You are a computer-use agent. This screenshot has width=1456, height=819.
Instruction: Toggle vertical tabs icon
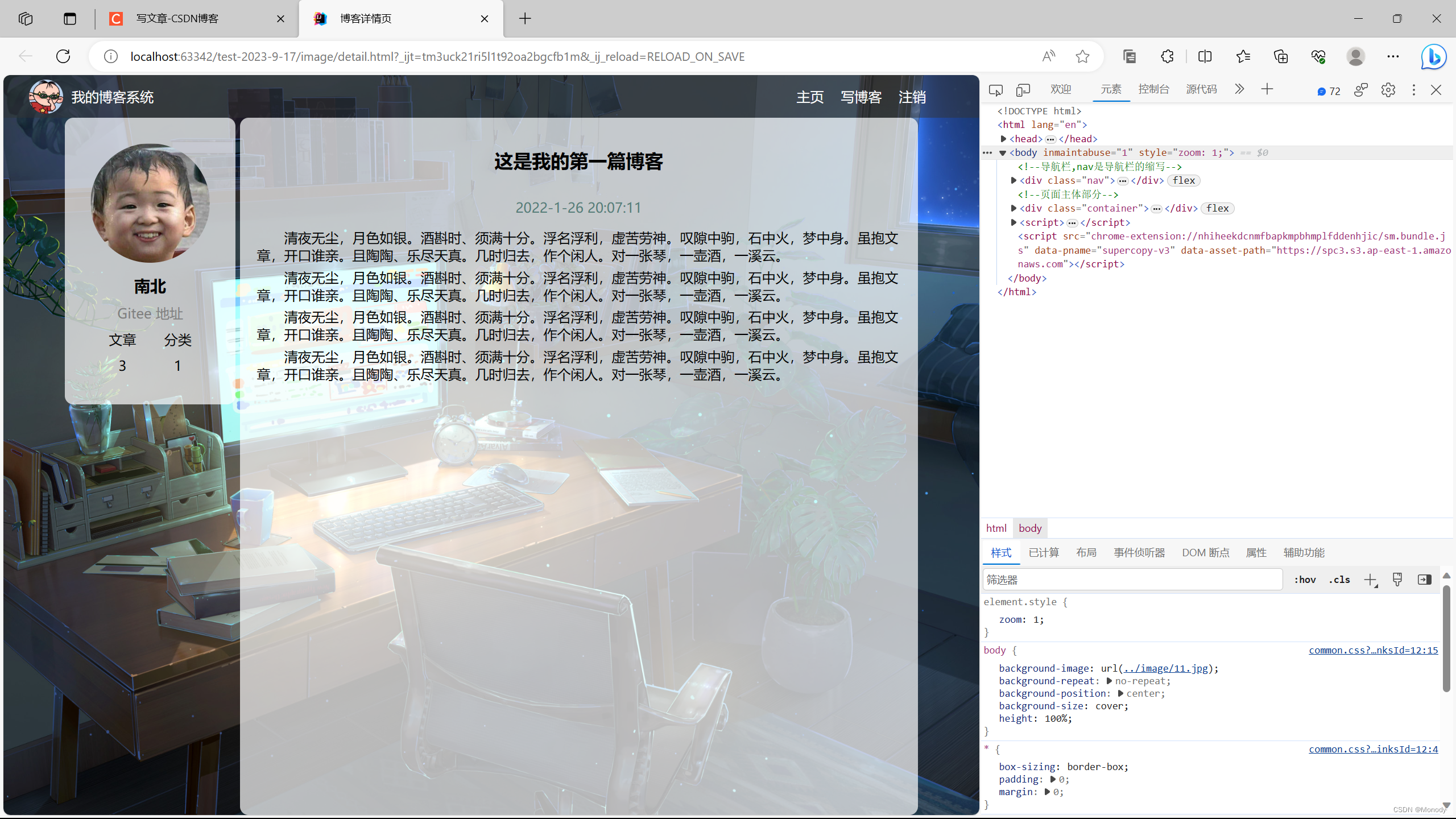point(70,19)
